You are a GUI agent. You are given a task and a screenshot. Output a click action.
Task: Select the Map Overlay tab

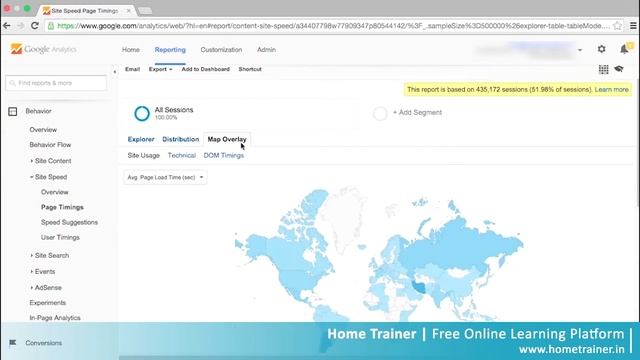click(227, 139)
